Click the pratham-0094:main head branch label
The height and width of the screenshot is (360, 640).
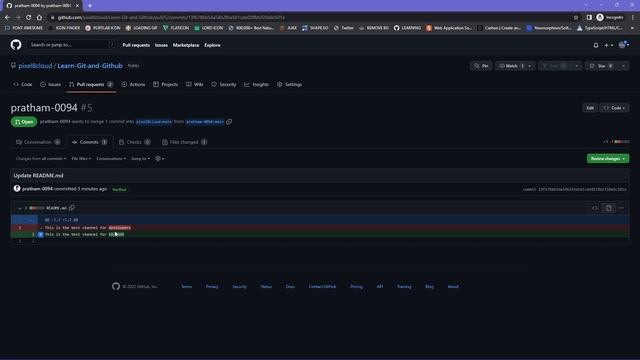(205, 122)
